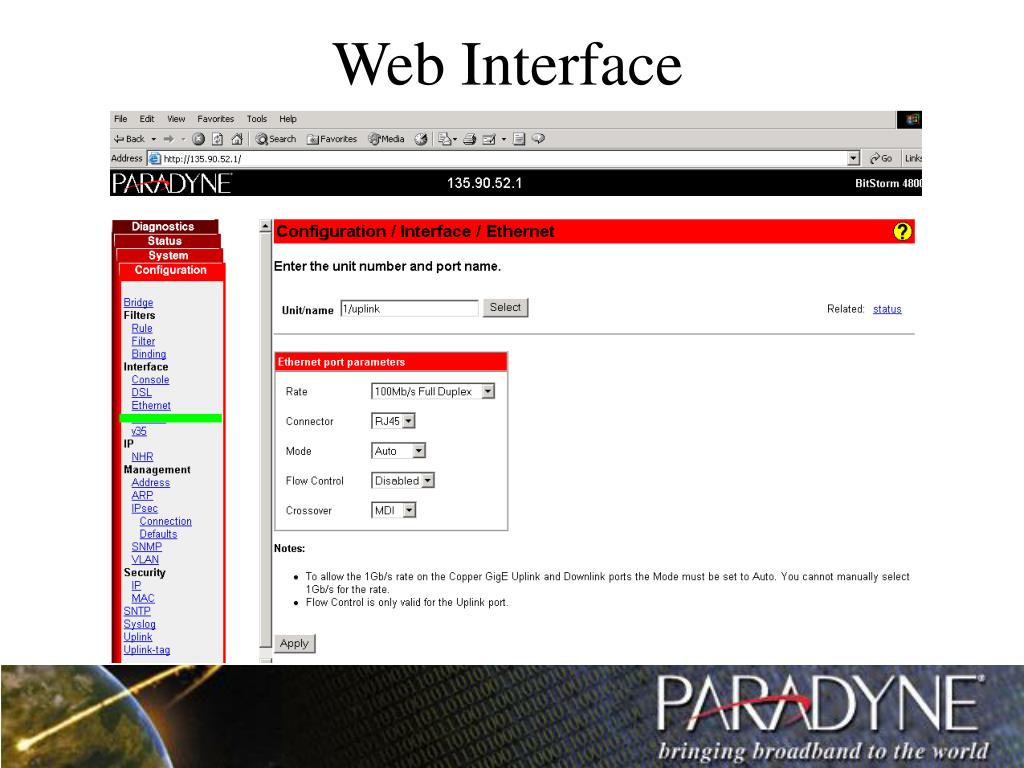Open the Search pane from toolbar
Screen dimensions: 1024x768
tap(276, 139)
